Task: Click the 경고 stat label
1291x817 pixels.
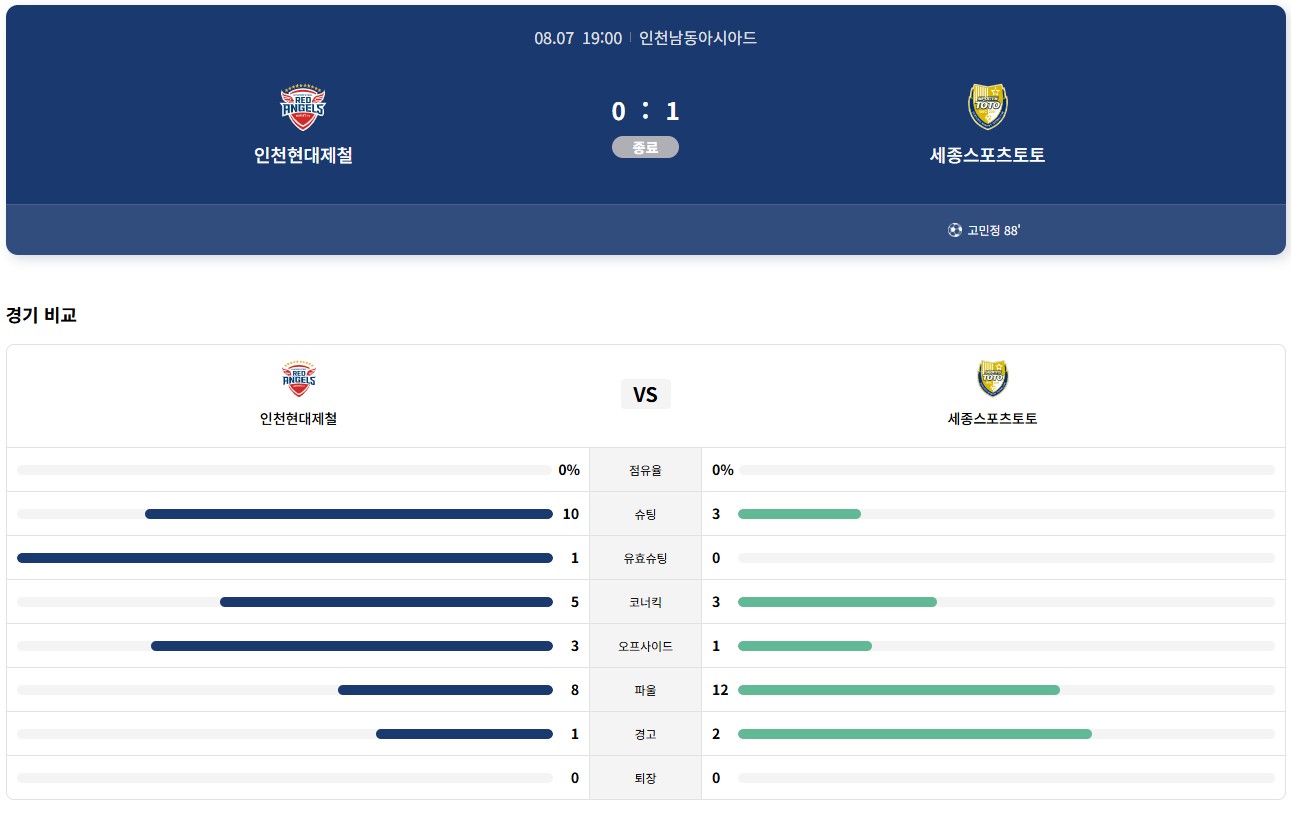Action: point(645,734)
